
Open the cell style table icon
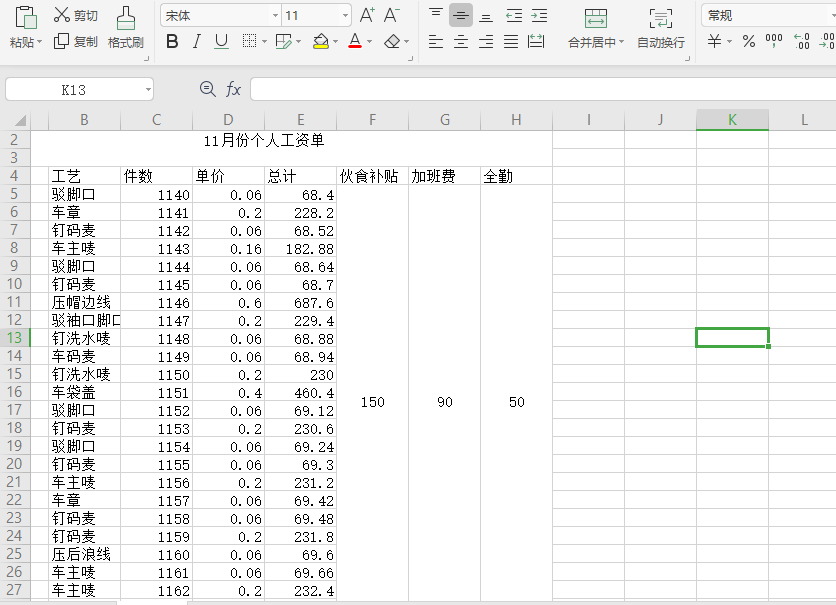pos(284,41)
